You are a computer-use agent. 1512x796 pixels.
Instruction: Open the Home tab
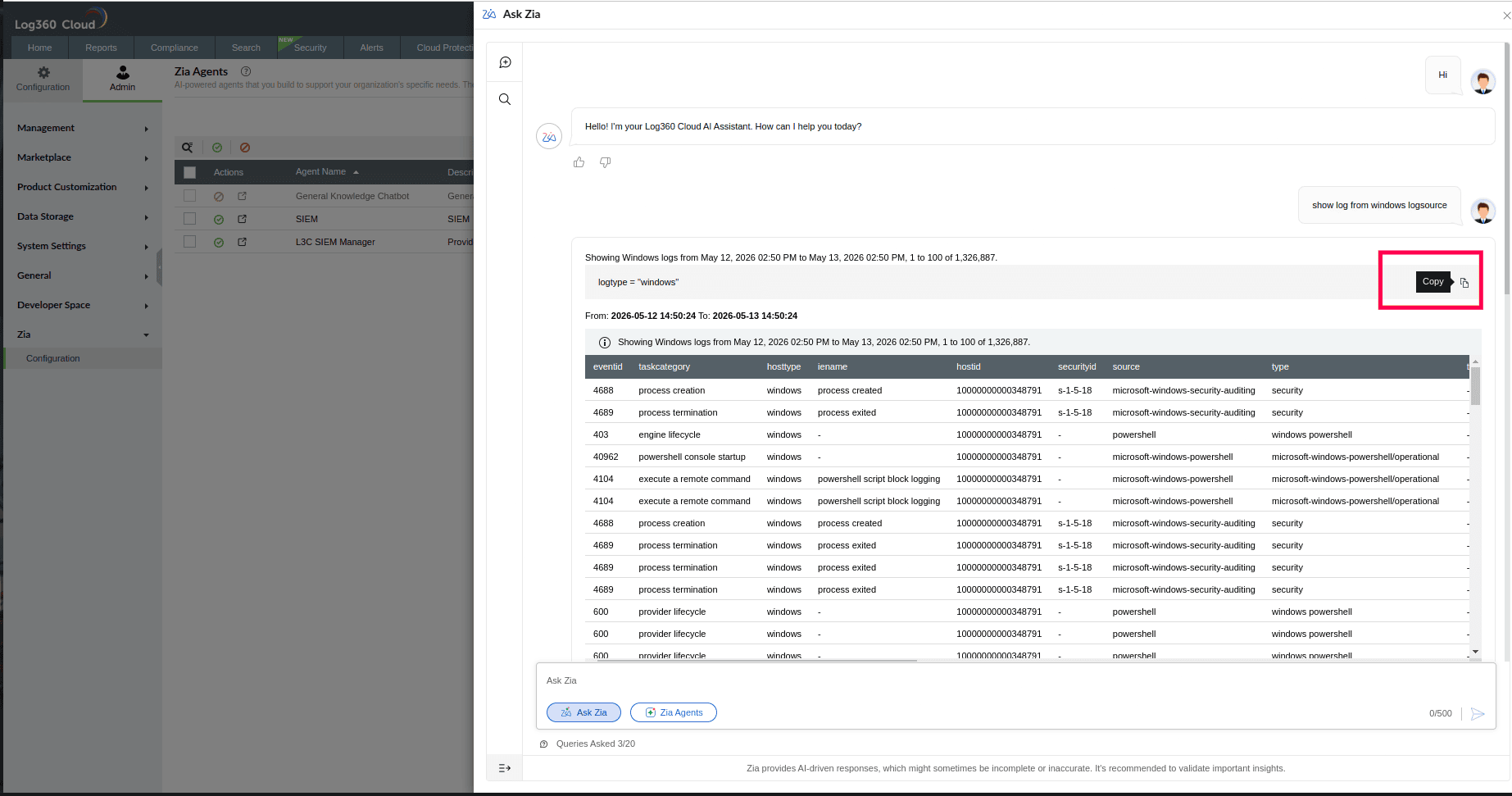[39, 48]
